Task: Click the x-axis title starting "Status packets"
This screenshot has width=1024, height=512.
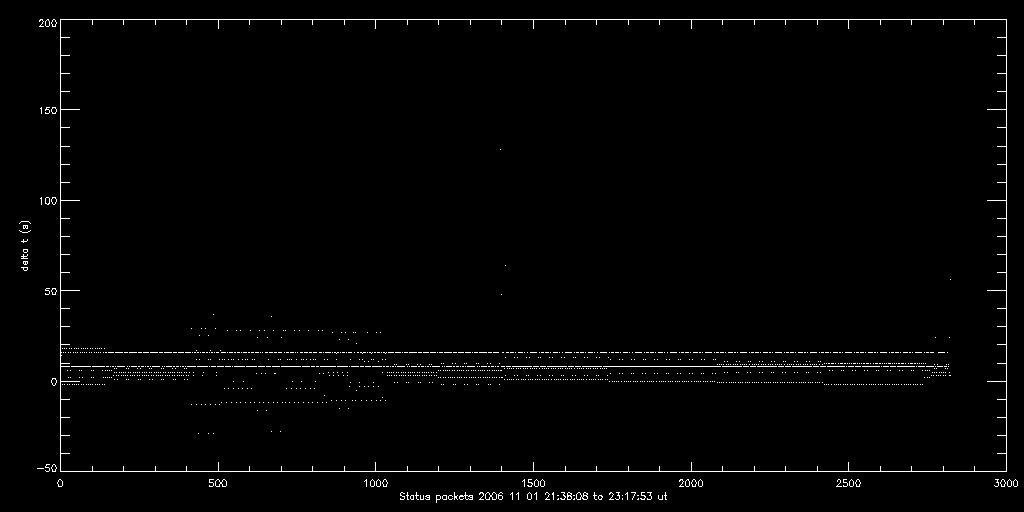Action: click(533, 496)
